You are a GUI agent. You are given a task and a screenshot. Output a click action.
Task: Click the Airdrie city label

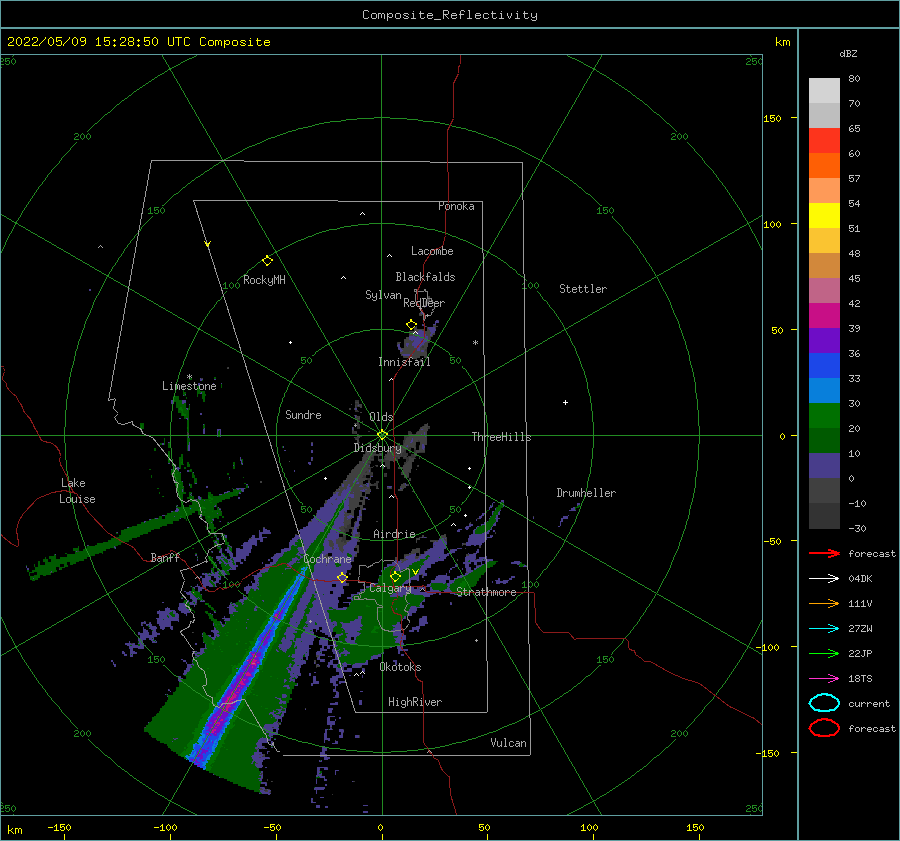click(x=394, y=534)
